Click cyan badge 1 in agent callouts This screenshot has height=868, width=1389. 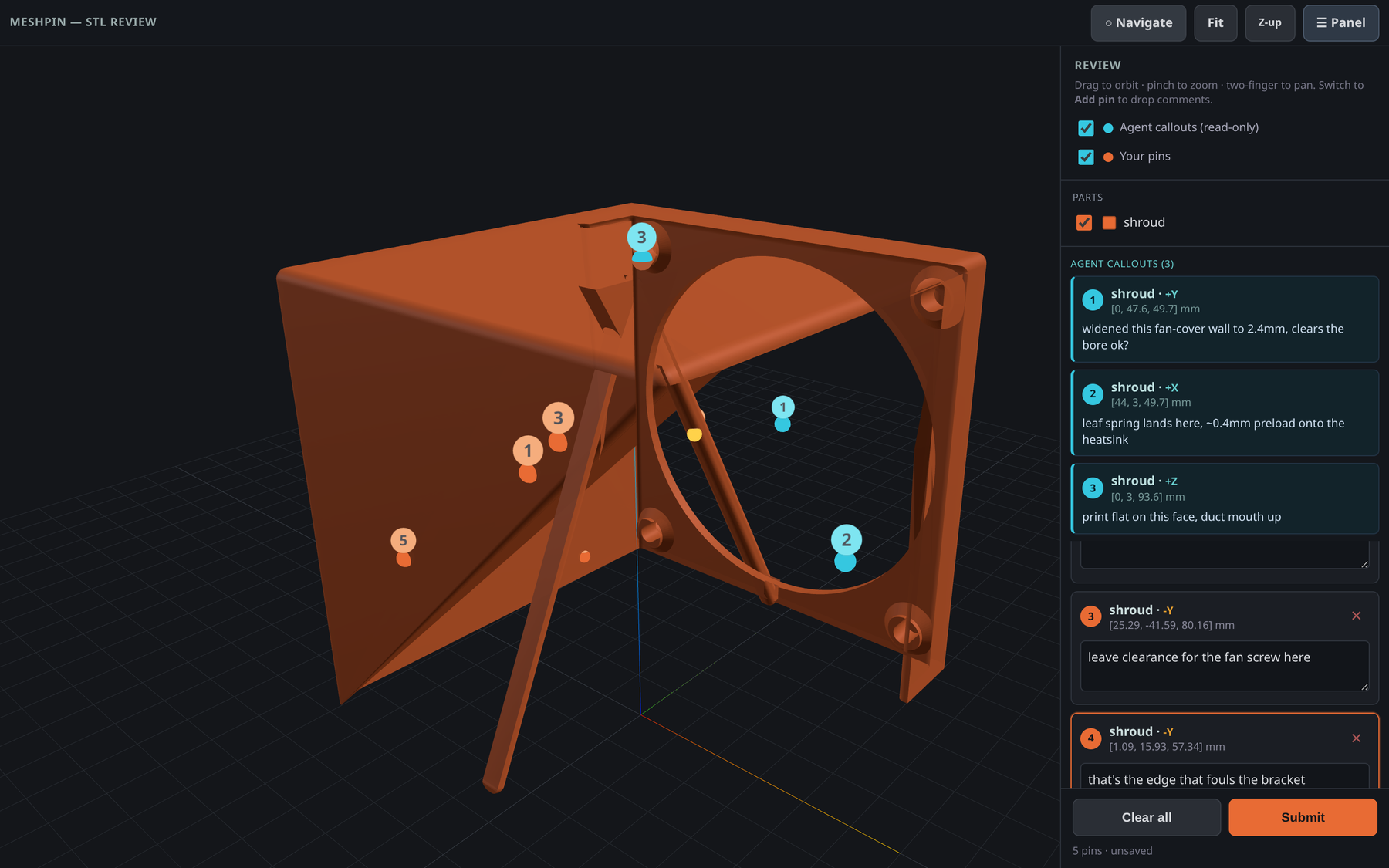pyautogui.click(x=1093, y=300)
